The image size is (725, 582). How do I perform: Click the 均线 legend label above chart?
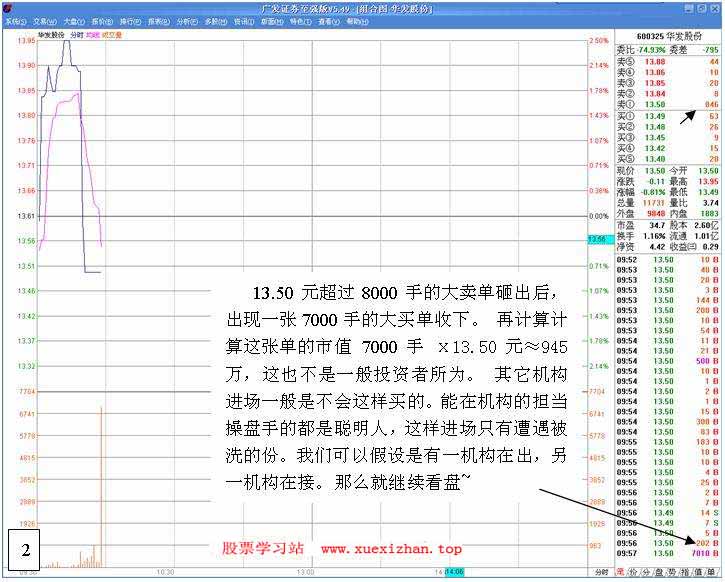pyautogui.click(x=92, y=35)
